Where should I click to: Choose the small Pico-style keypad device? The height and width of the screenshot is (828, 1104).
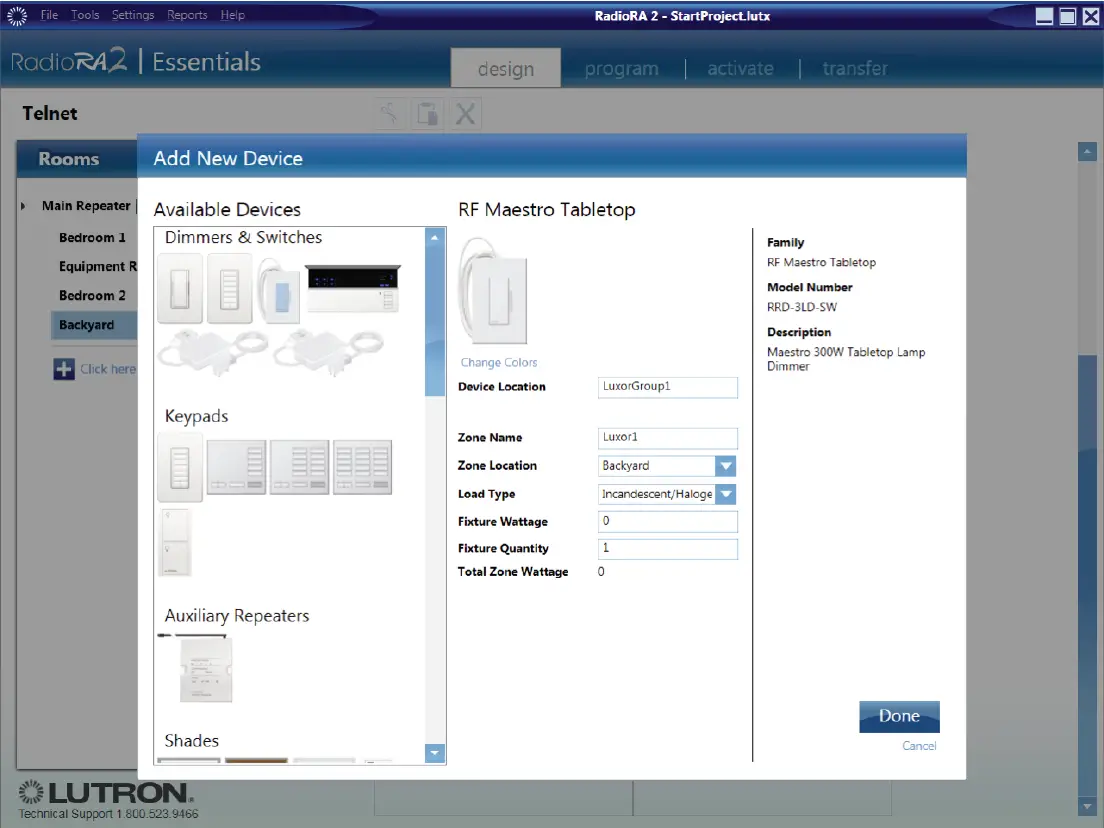[175, 542]
